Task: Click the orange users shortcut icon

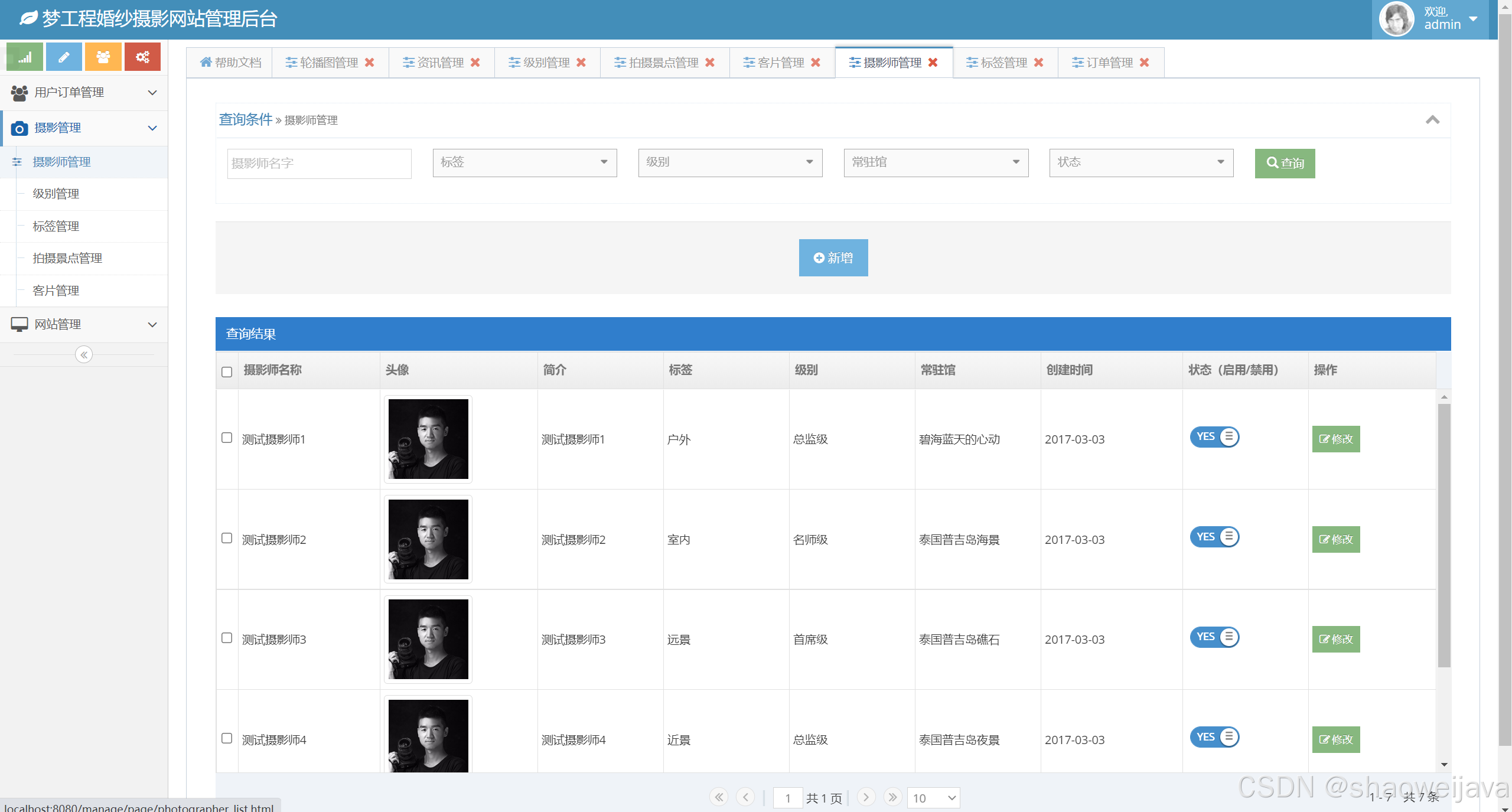Action: click(x=103, y=57)
